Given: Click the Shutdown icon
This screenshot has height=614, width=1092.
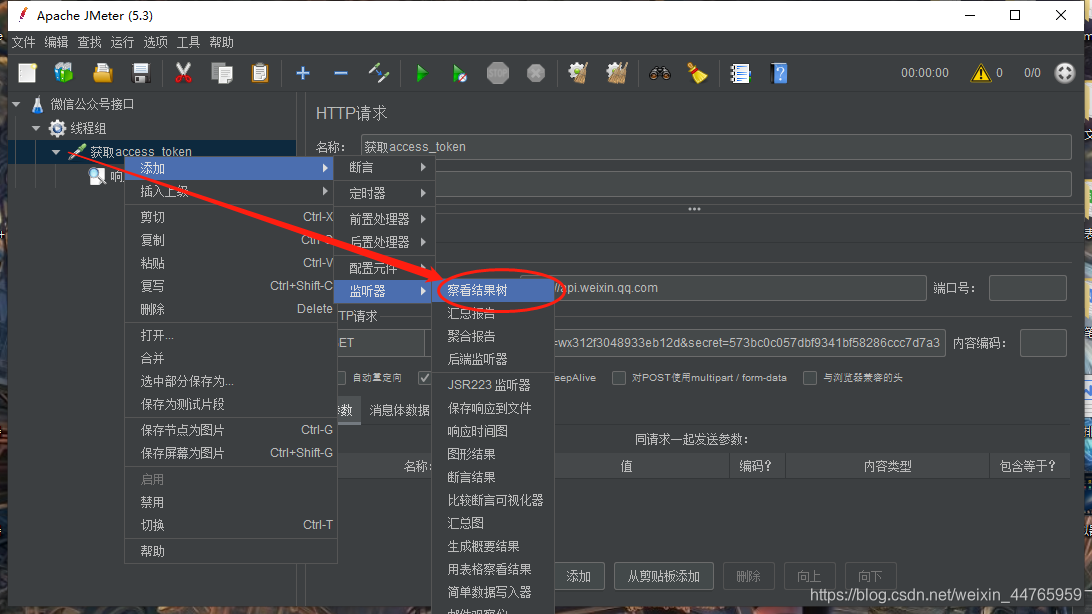Looking at the screenshot, I should pos(536,73).
